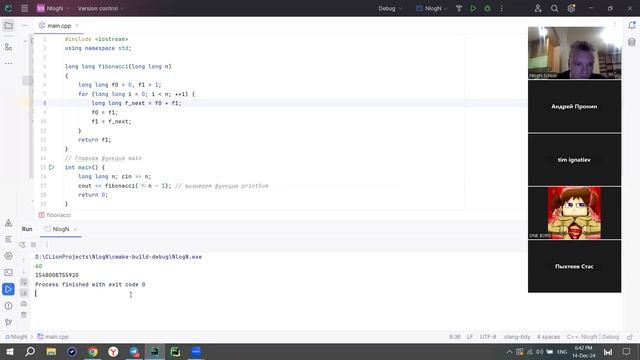The height and width of the screenshot is (360, 640).
Task: Open Windows taskbar search
Action: point(30,351)
